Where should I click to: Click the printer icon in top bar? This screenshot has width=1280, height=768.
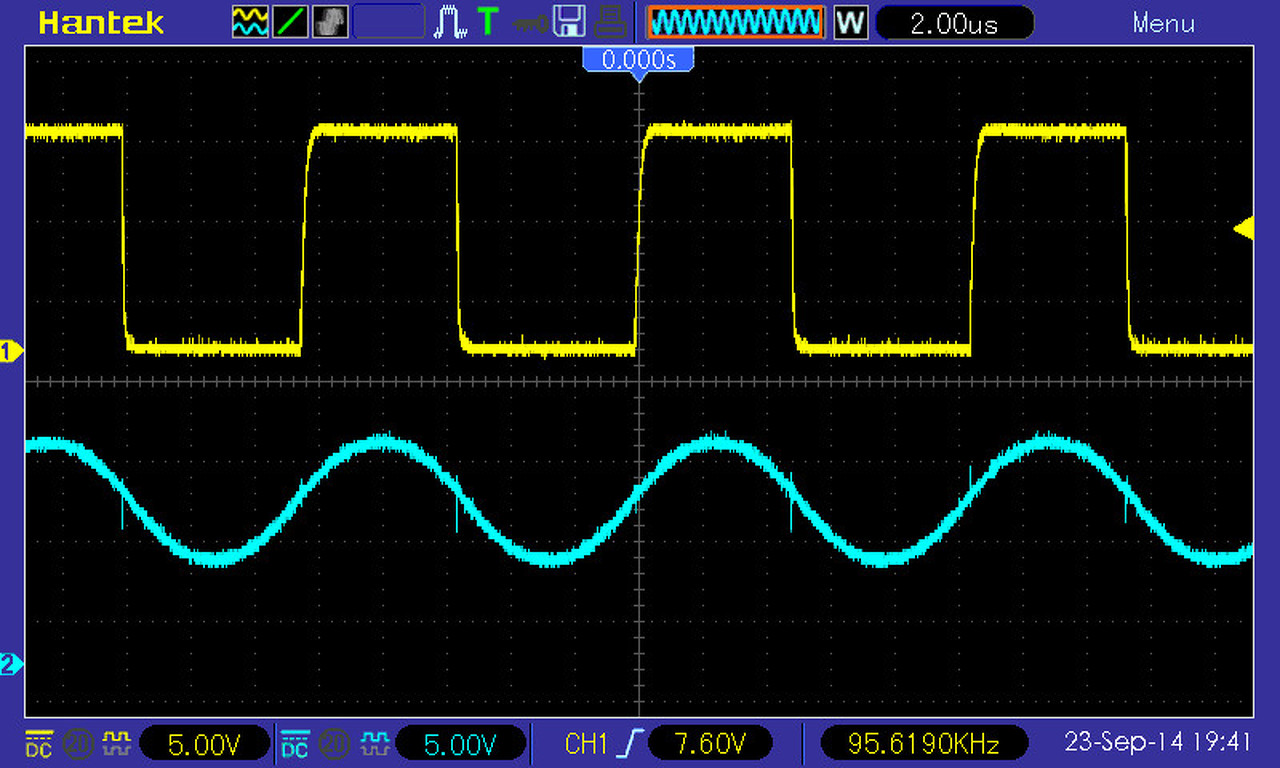610,22
